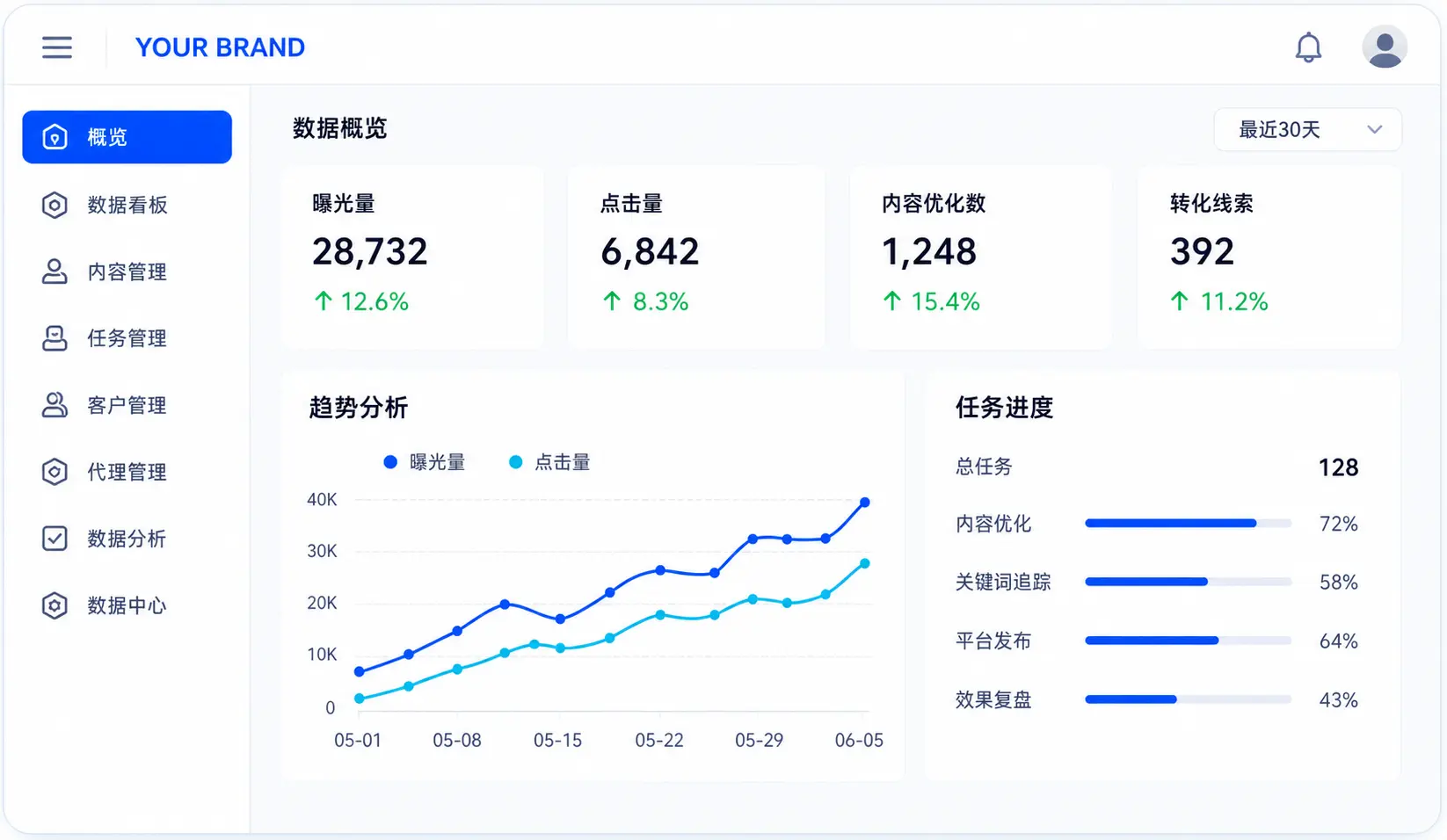Open 代理管理 from the sidebar

tap(127, 472)
